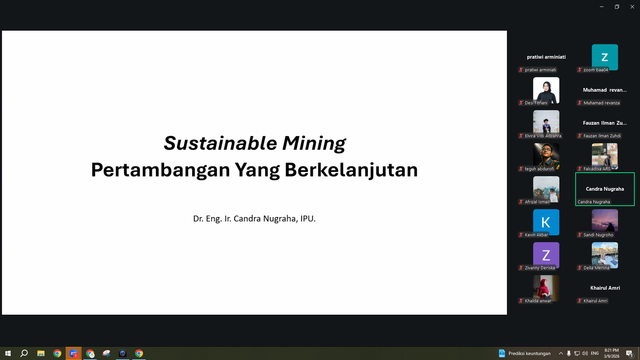Click muted mic icon beside Fauzan Ilman Zuhdi
This screenshot has height=360, width=640.
(x=580, y=136)
